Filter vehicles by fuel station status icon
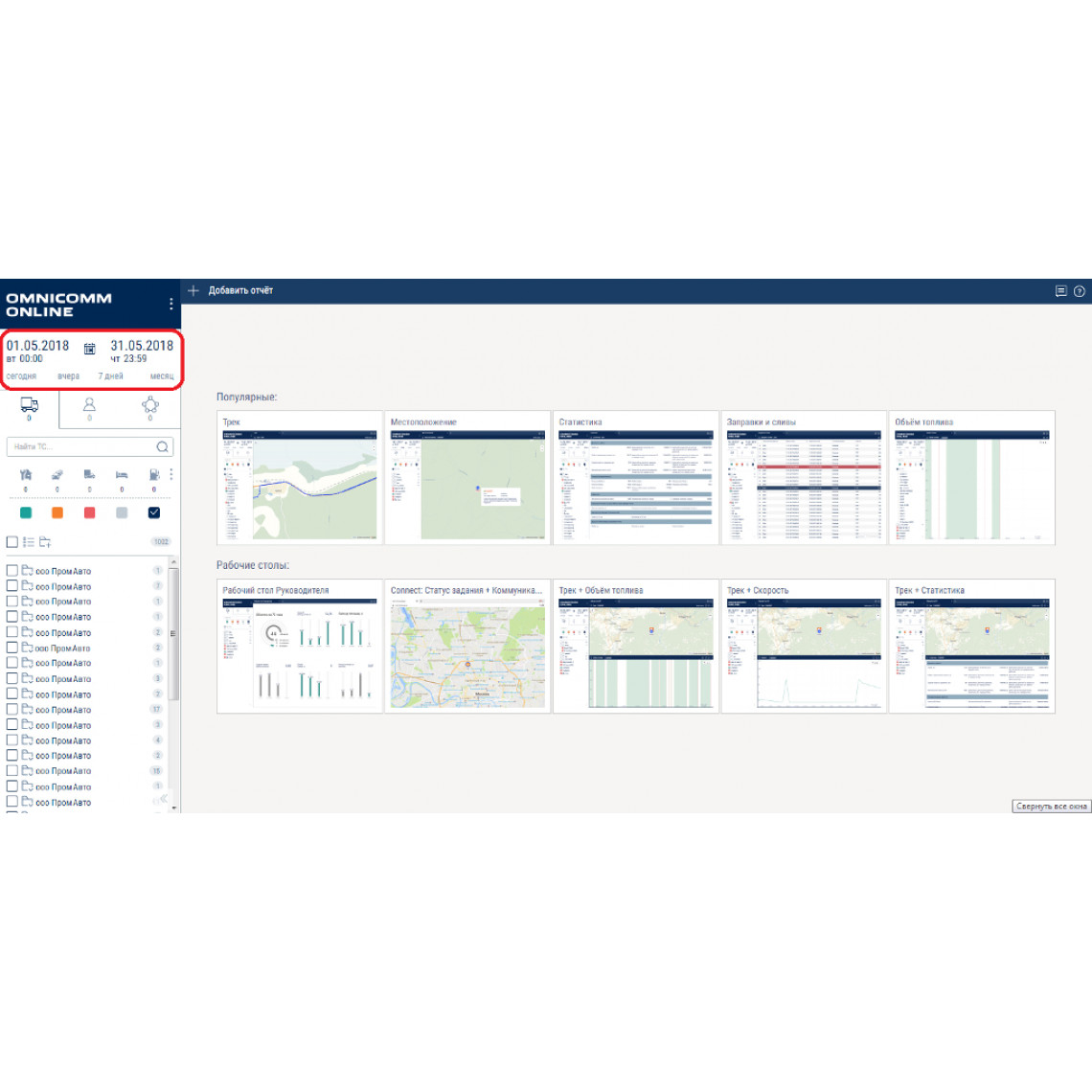Image resolution: width=1092 pixels, height=1092 pixels. point(153,475)
